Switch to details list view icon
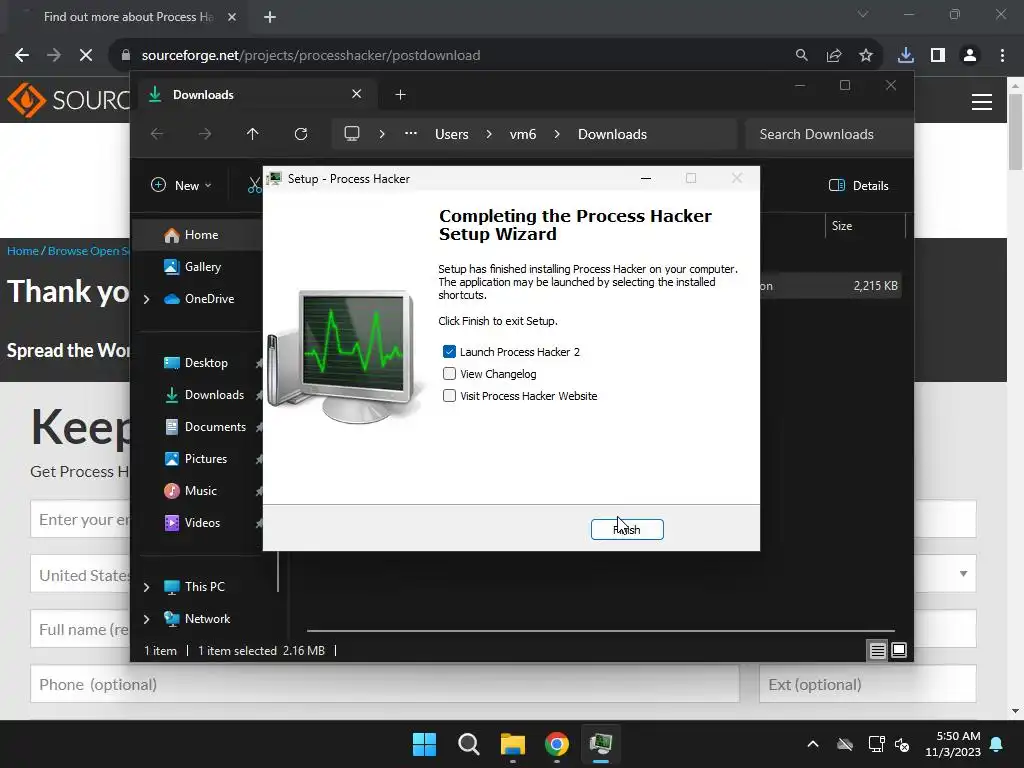This screenshot has height=768, width=1024. (878, 650)
